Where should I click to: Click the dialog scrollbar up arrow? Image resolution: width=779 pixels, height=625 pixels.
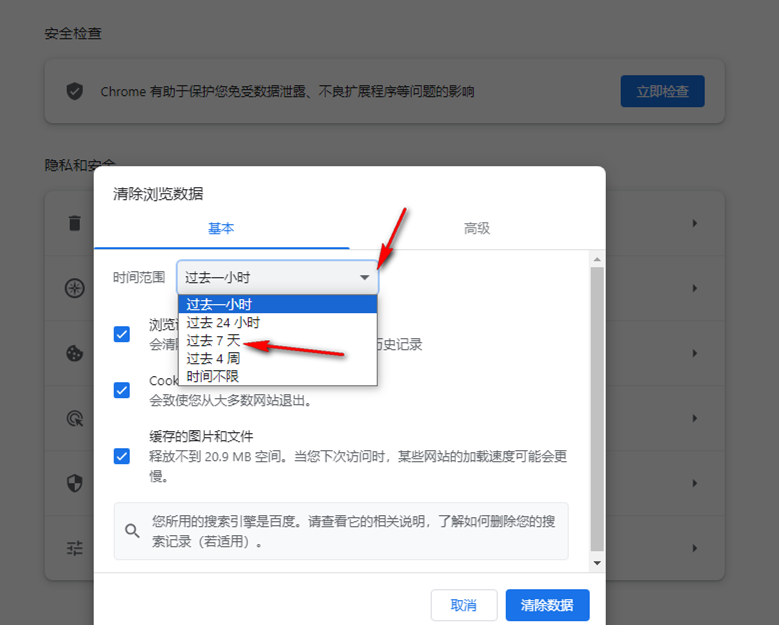pos(597,259)
